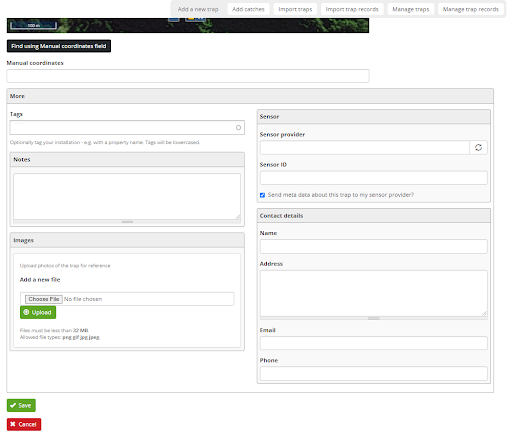
Task: Focus the Email input field
Action: [374, 343]
